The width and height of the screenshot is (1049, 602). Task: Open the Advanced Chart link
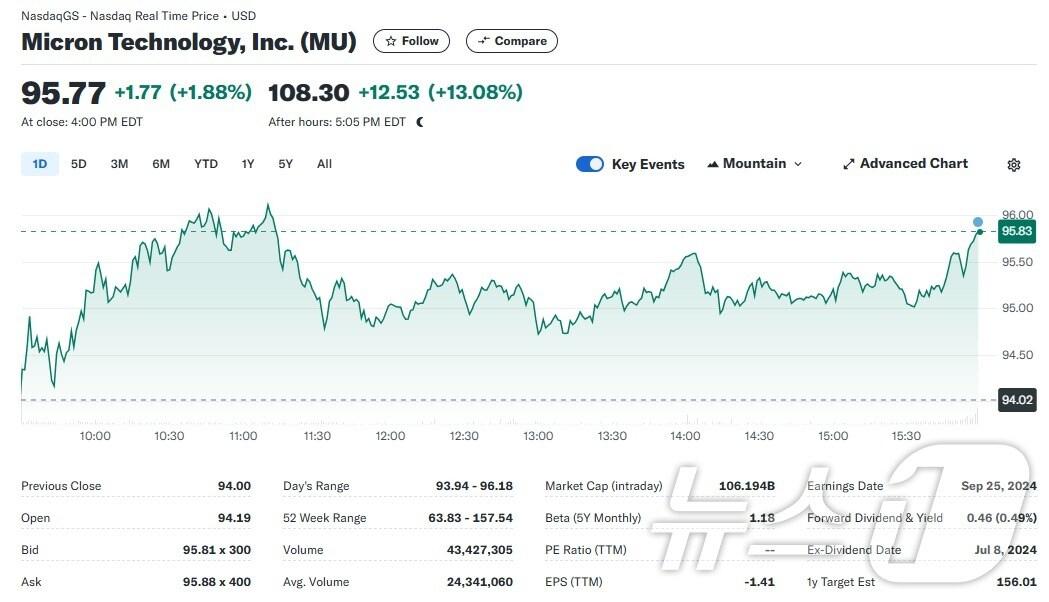[913, 164]
